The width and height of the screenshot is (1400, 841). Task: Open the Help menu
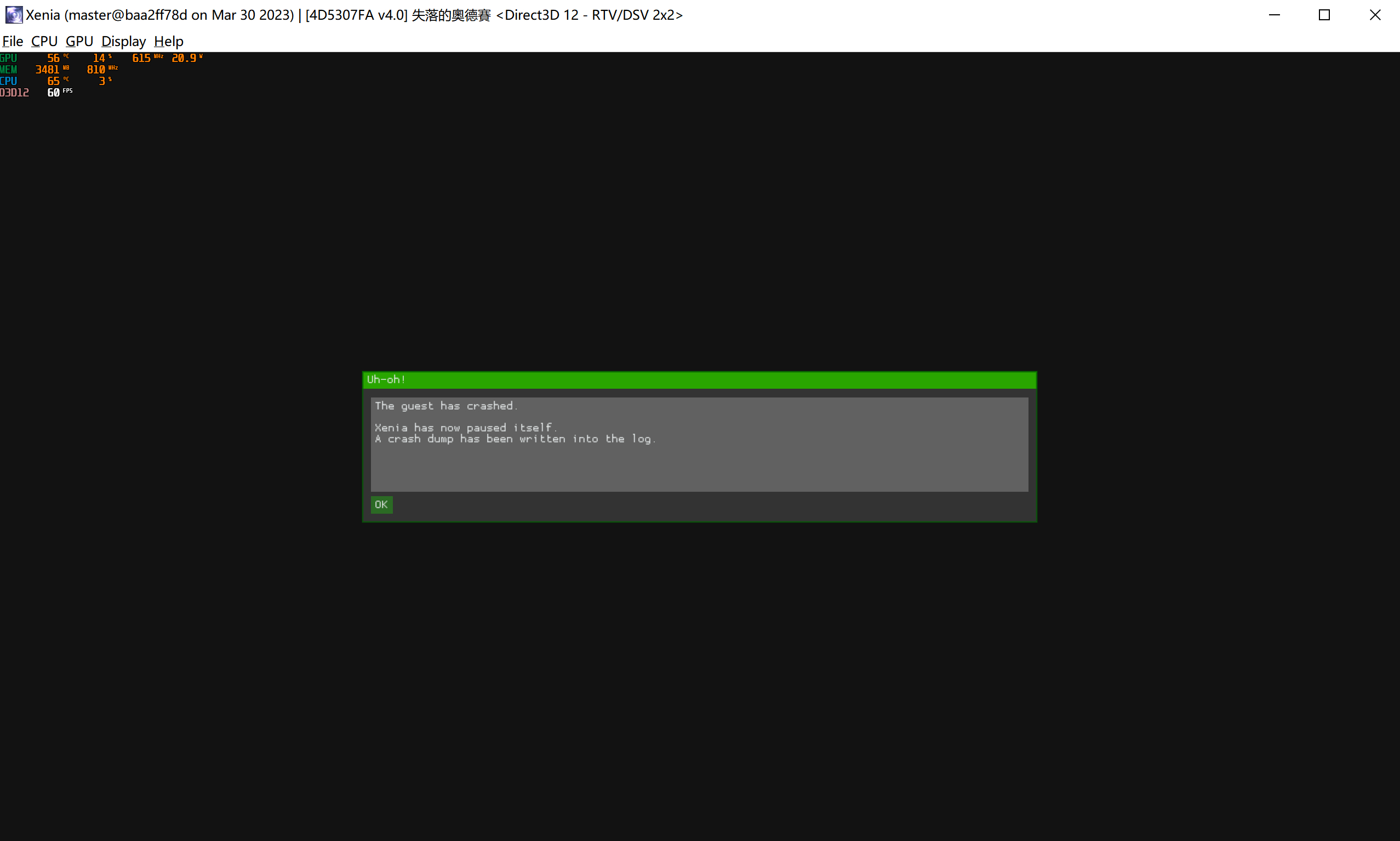coord(168,41)
